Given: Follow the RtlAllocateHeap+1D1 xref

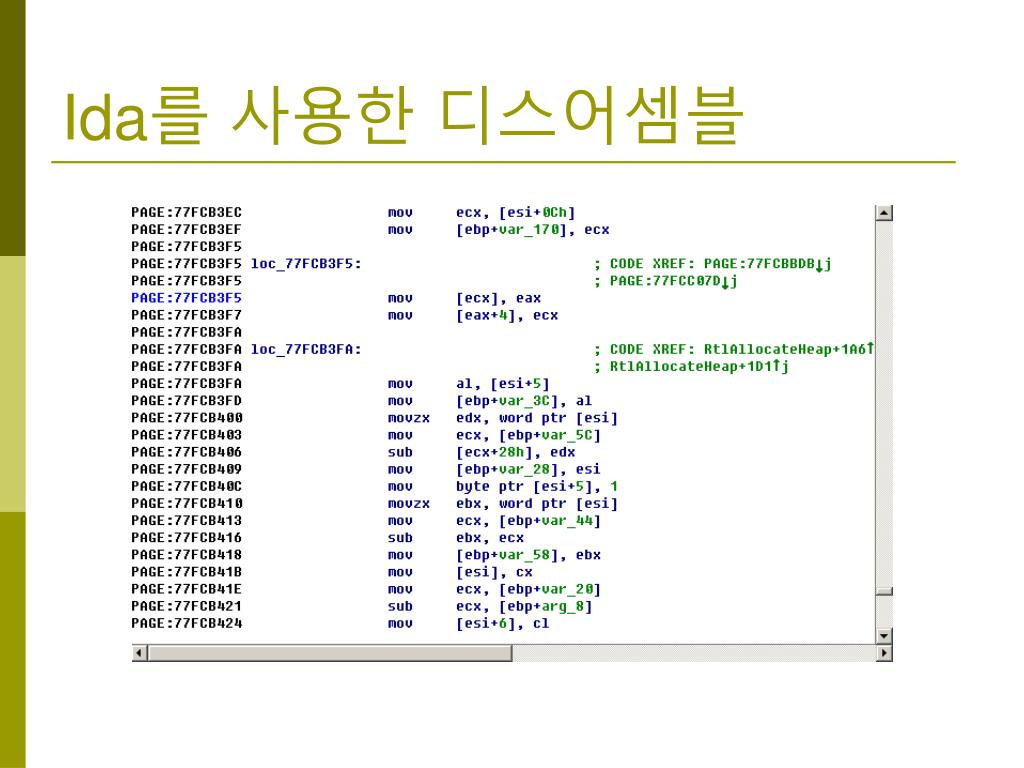Looking at the screenshot, I should (699, 366).
